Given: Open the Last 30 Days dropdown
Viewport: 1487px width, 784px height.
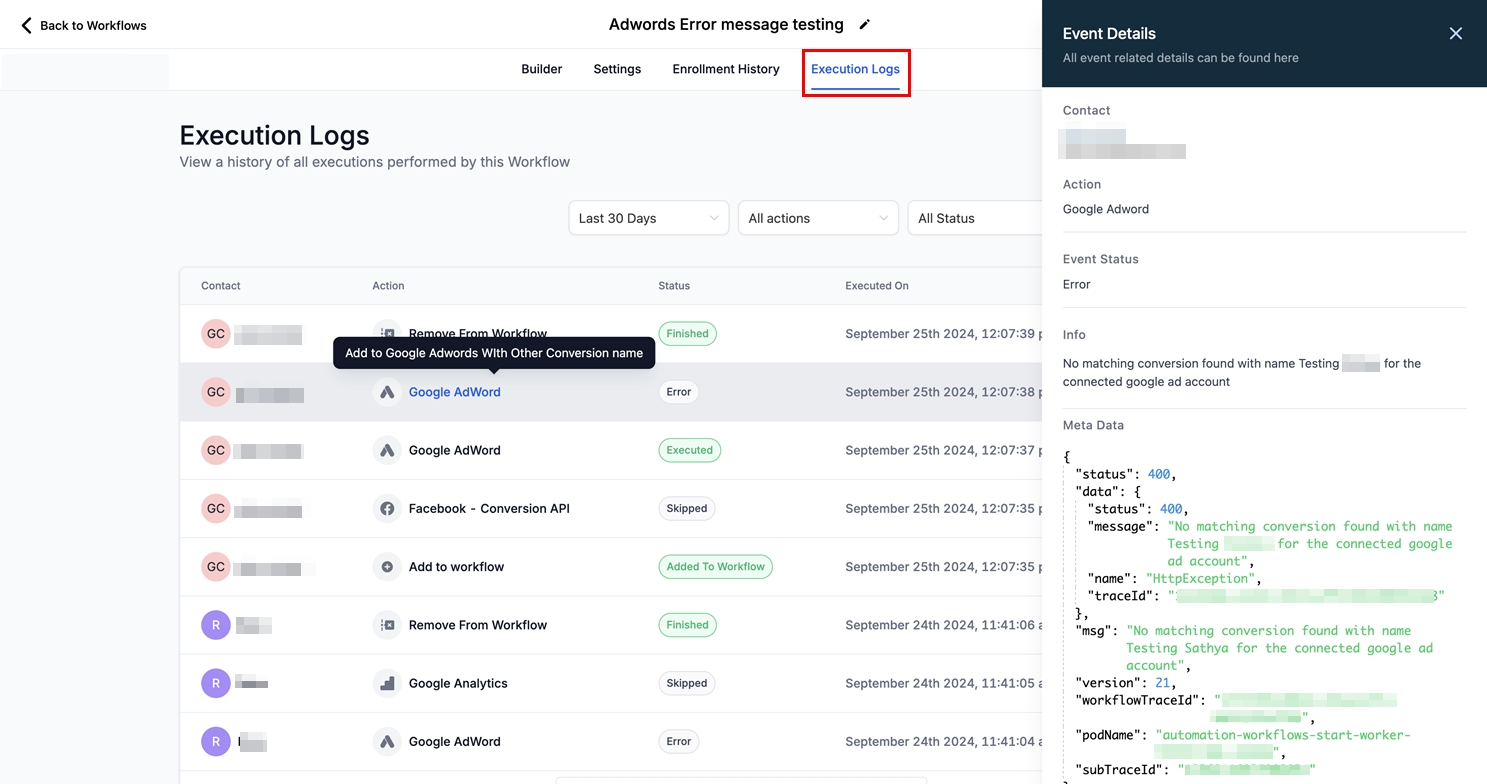Looking at the screenshot, I should click(647, 218).
